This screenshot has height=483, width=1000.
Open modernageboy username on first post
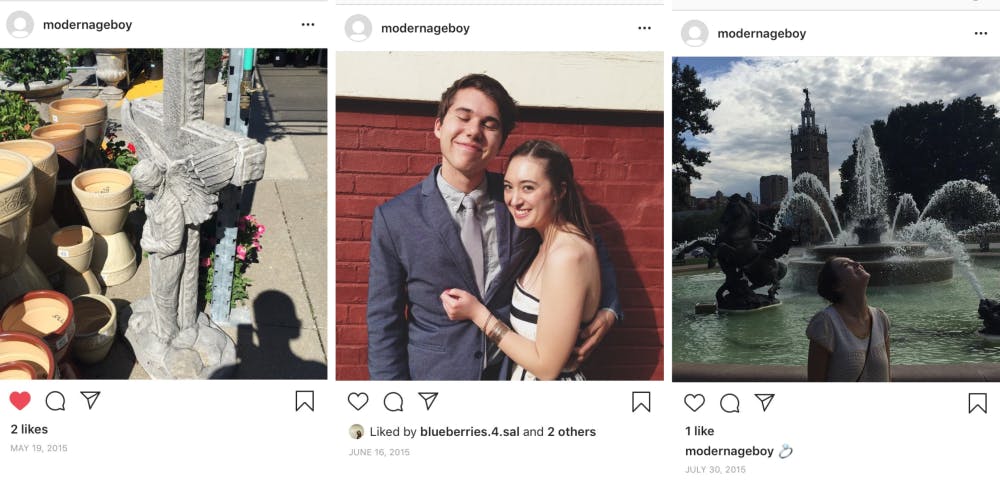tap(87, 25)
